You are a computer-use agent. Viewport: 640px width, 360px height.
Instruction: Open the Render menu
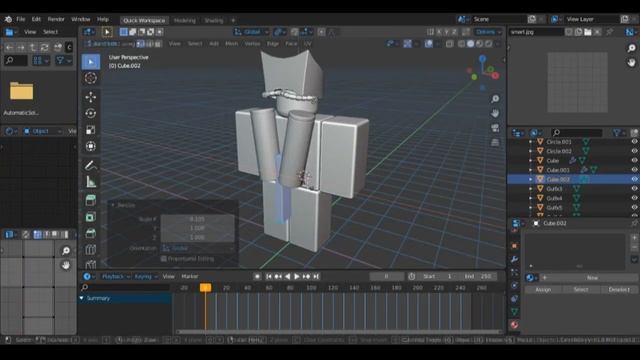56,19
